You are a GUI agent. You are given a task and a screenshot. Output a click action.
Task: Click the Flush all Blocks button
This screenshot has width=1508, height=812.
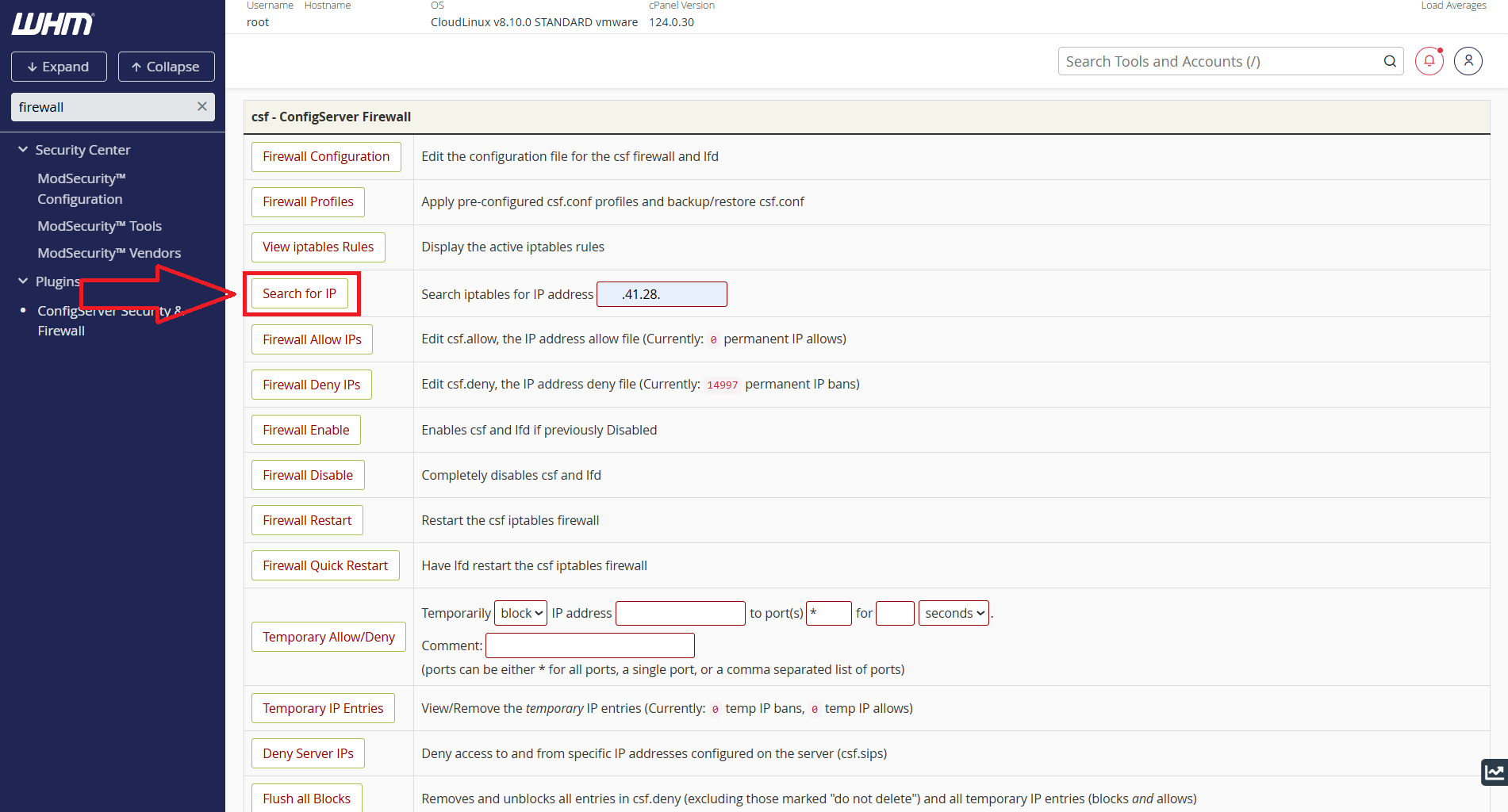pyautogui.click(x=306, y=798)
